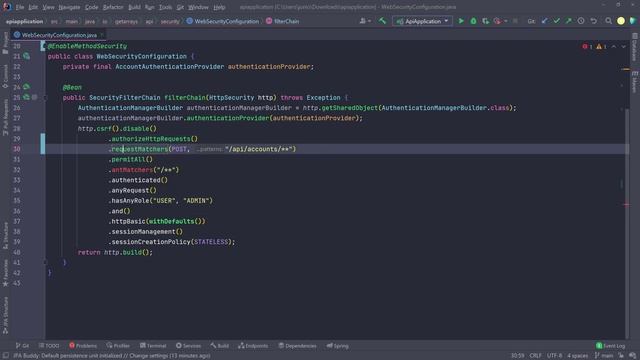
Task: Toggle the Commit tool window
Action: coord(5,76)
